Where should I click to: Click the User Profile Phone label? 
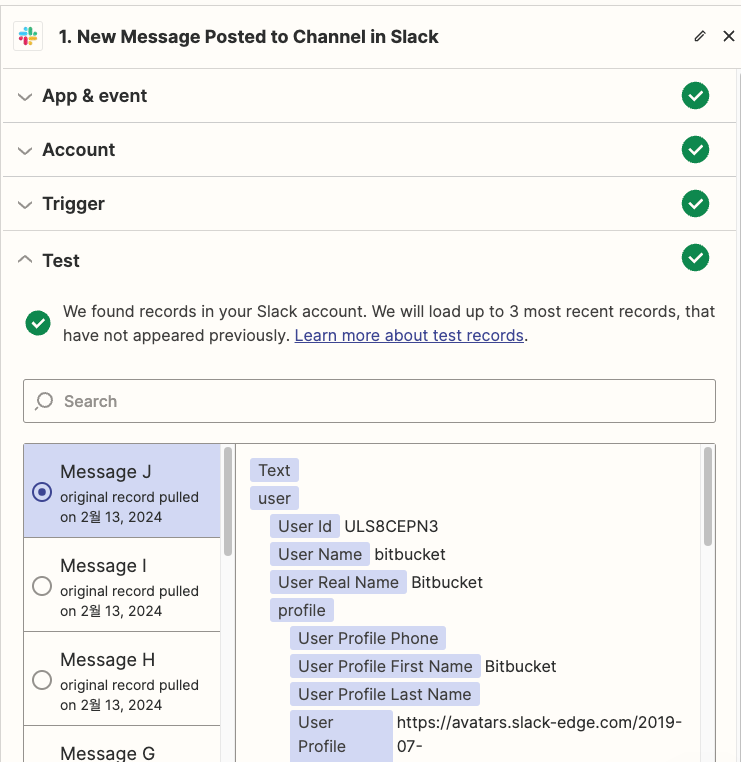point(368,638)
